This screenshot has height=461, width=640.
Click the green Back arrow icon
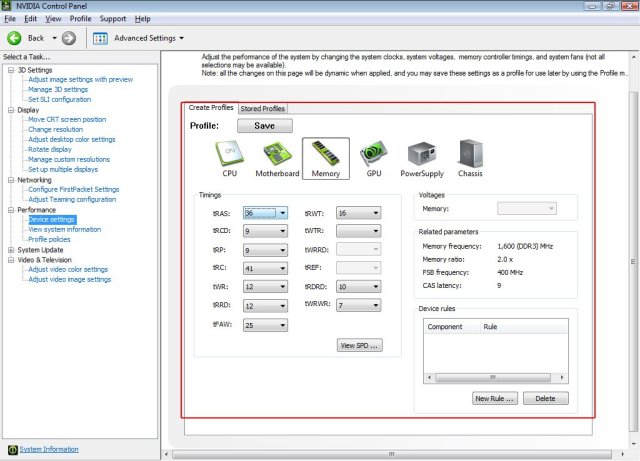click(x=14, y=38)
